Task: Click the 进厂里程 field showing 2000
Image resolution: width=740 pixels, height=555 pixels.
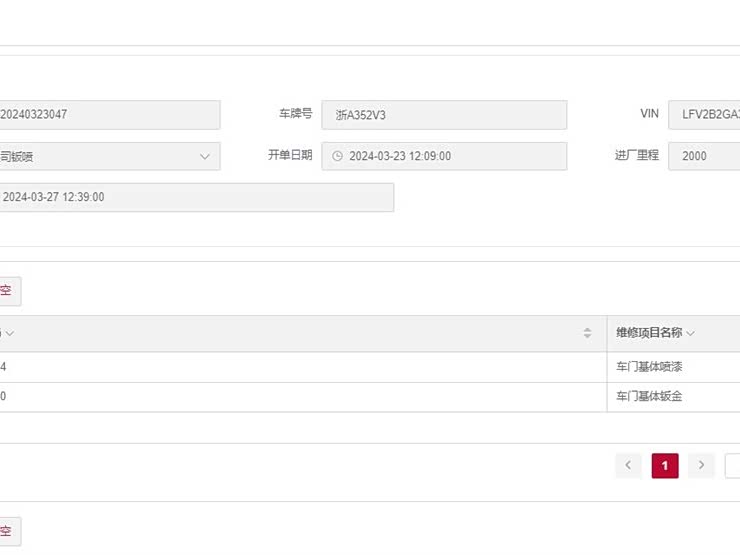Action: [705, 156]
